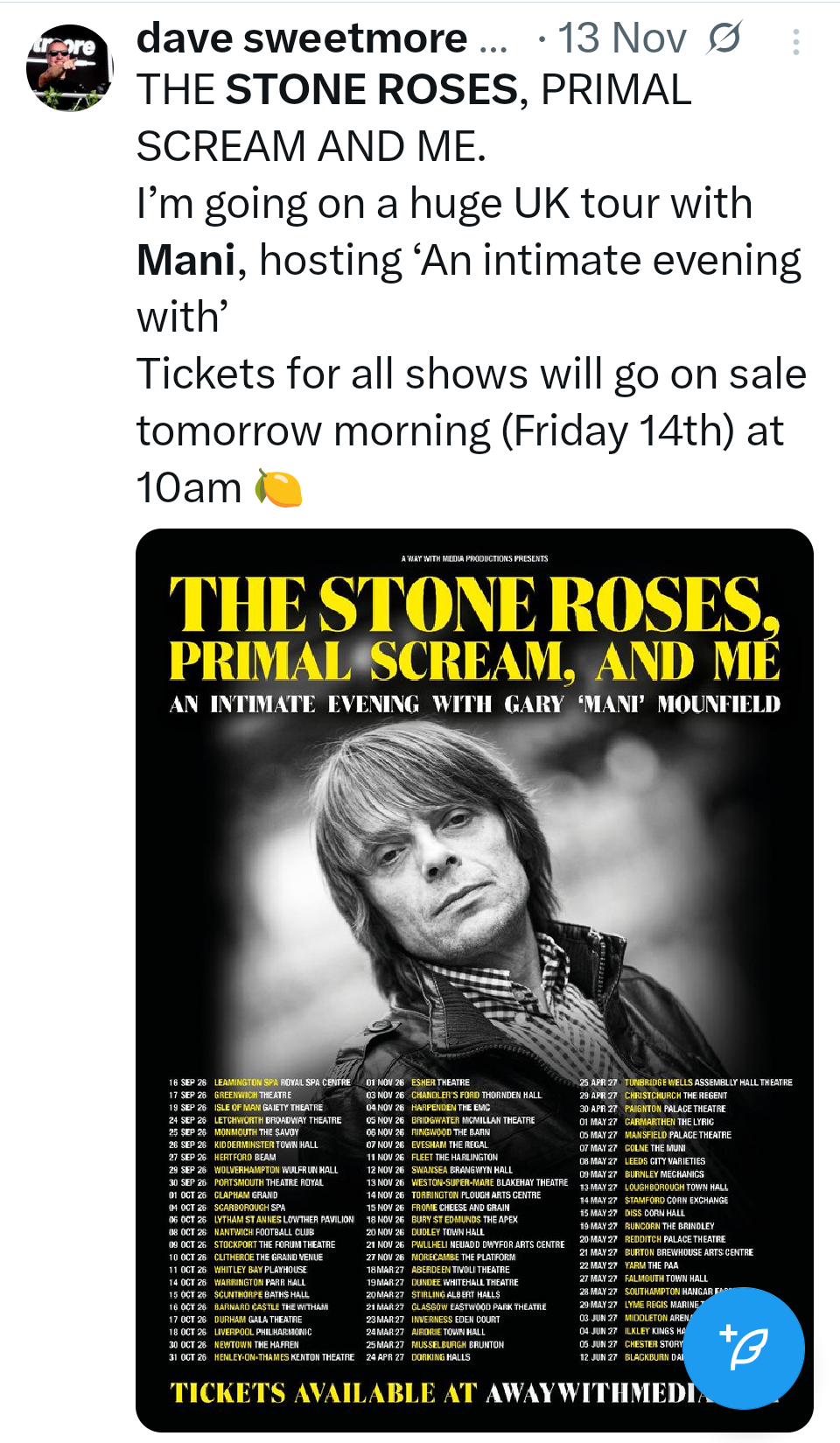Tap "A Way With Media Productions Presents" caption
The image size is (840, 1443).
pyautogui.click(x=474, y=558)
